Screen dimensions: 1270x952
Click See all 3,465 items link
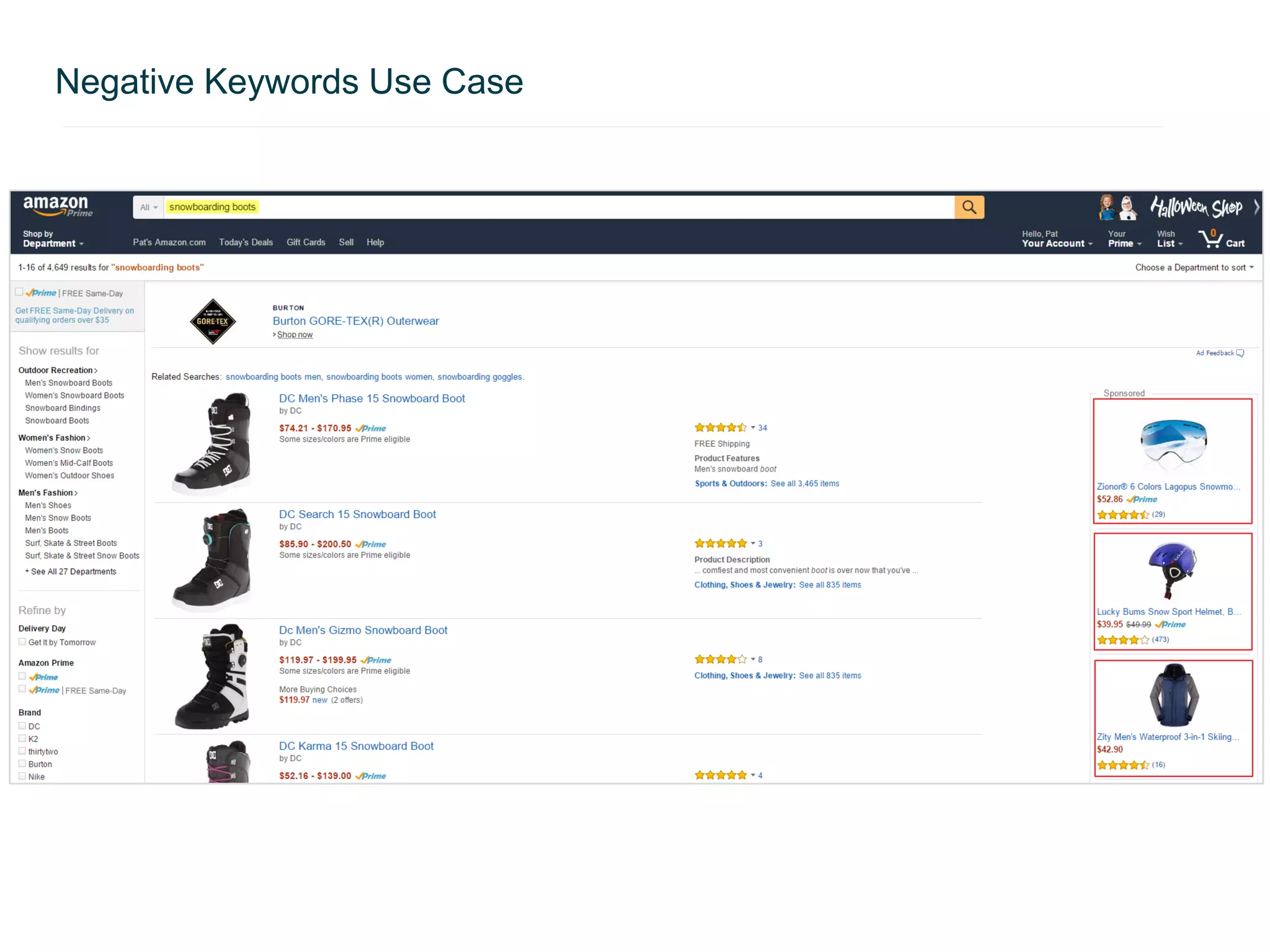[x=804, y=483]
